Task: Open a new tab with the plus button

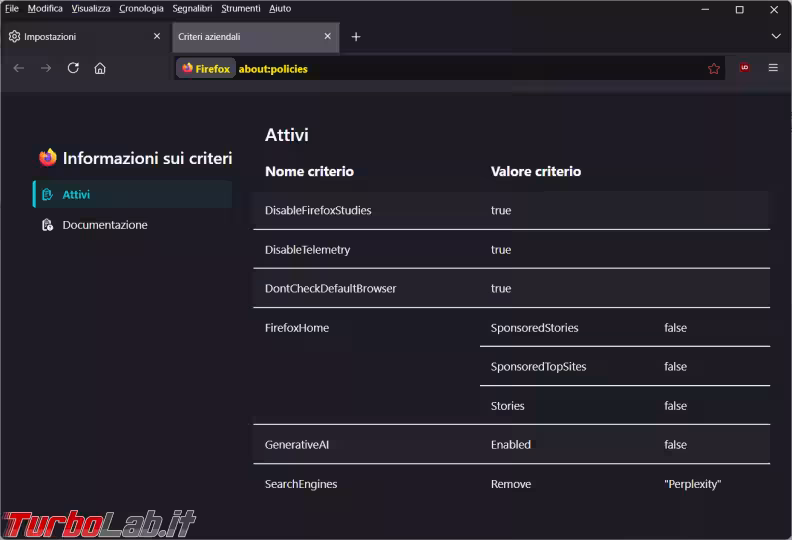Action: point(356,37)
